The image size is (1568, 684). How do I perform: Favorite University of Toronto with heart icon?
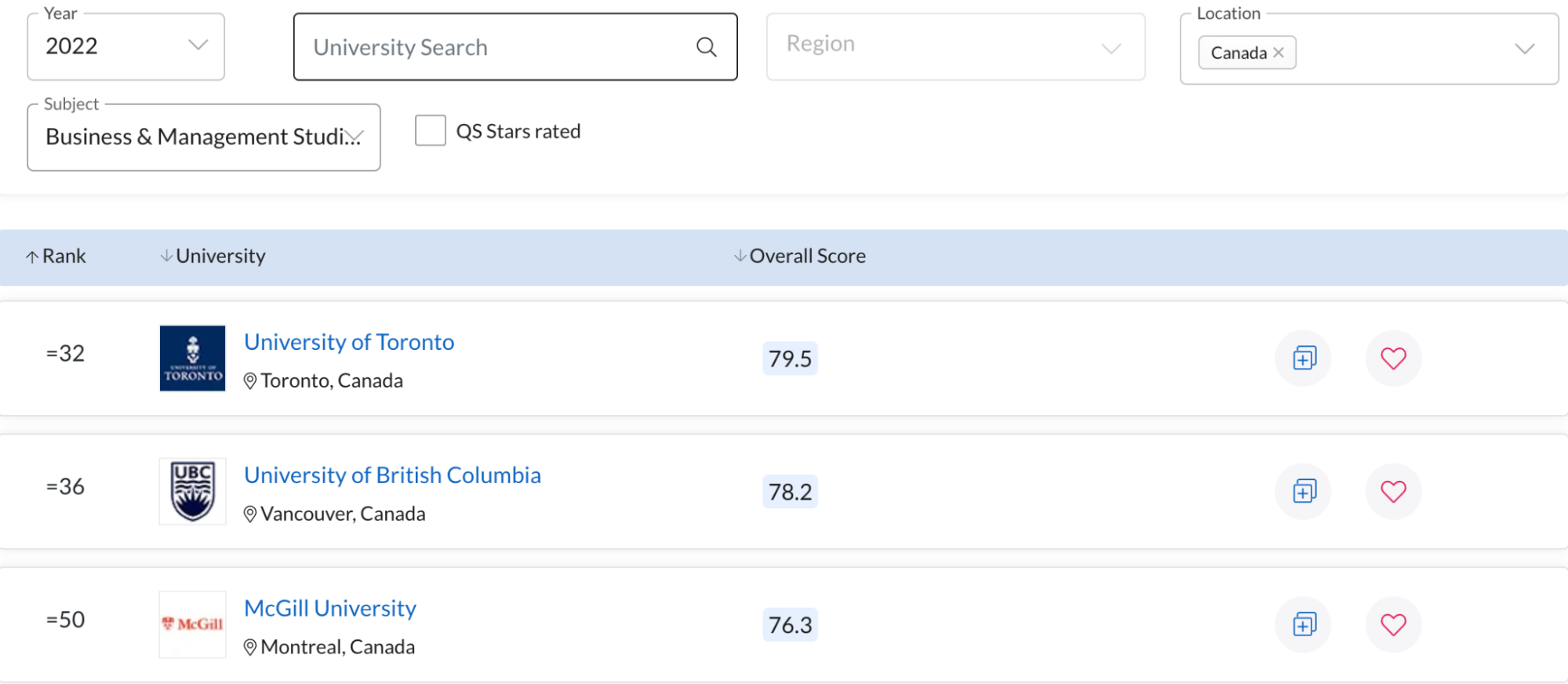point(1393,358)
